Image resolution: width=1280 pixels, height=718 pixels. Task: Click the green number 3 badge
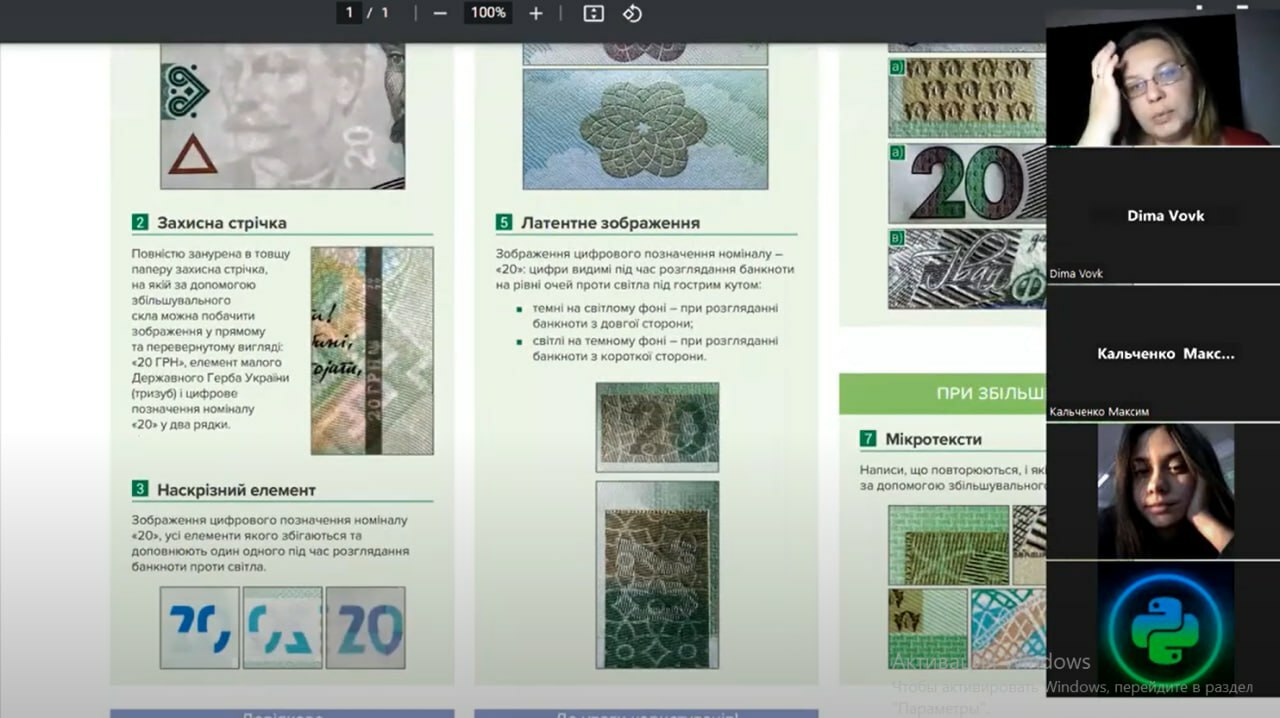tap(140, 490)
